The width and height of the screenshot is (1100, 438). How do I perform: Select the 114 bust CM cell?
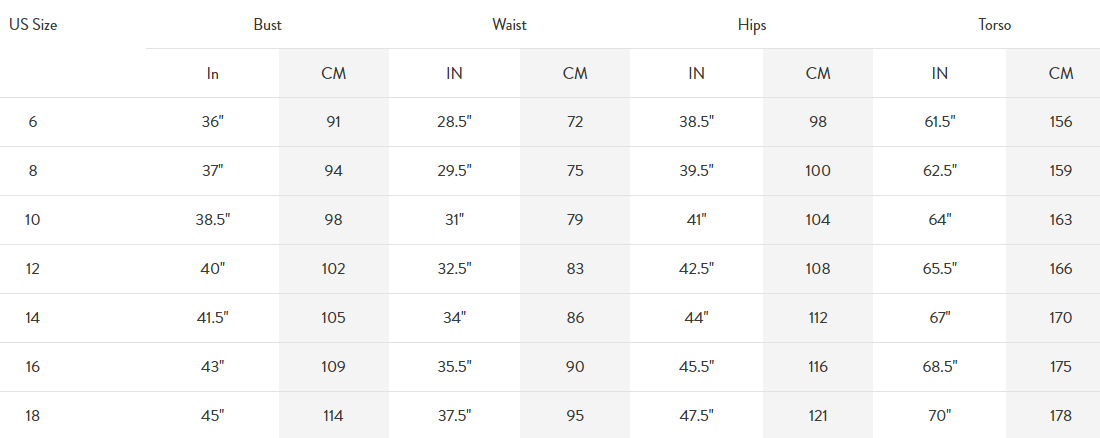click(x=333, y=416)
